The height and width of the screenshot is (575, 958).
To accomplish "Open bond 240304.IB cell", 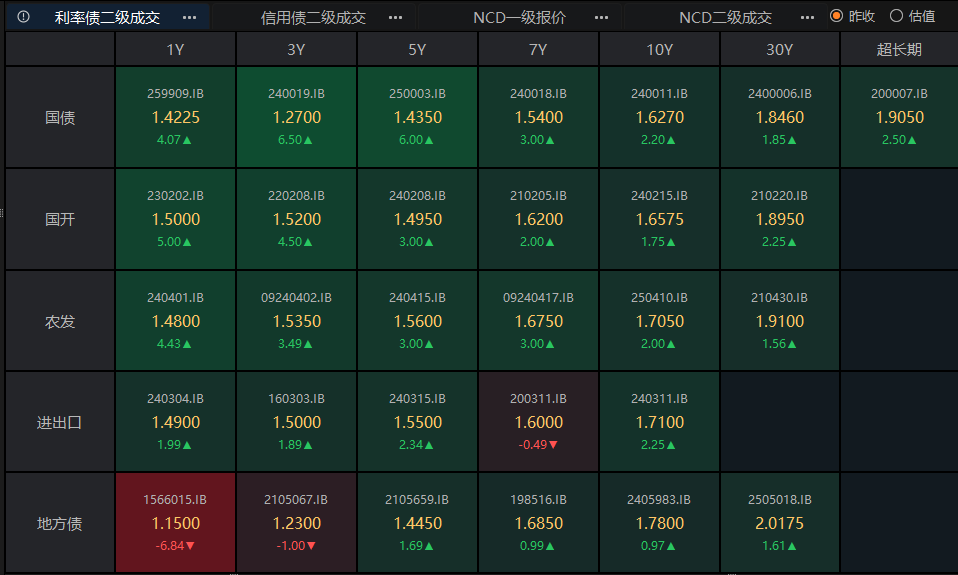I will click(x=175, y=422).
